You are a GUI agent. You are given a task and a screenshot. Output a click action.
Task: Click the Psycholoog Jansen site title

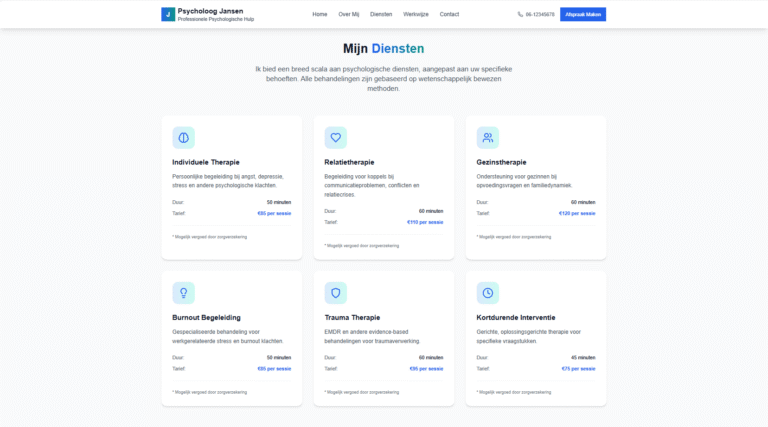pyautogui.click(x=210, y=11)
